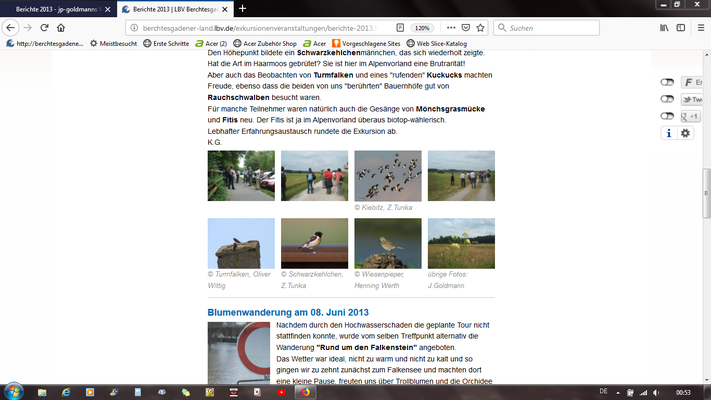Viewport: 711px width, 400px height.
Task: Open the Kiebitz flock photo thumbnail
Action: [388, 176]
